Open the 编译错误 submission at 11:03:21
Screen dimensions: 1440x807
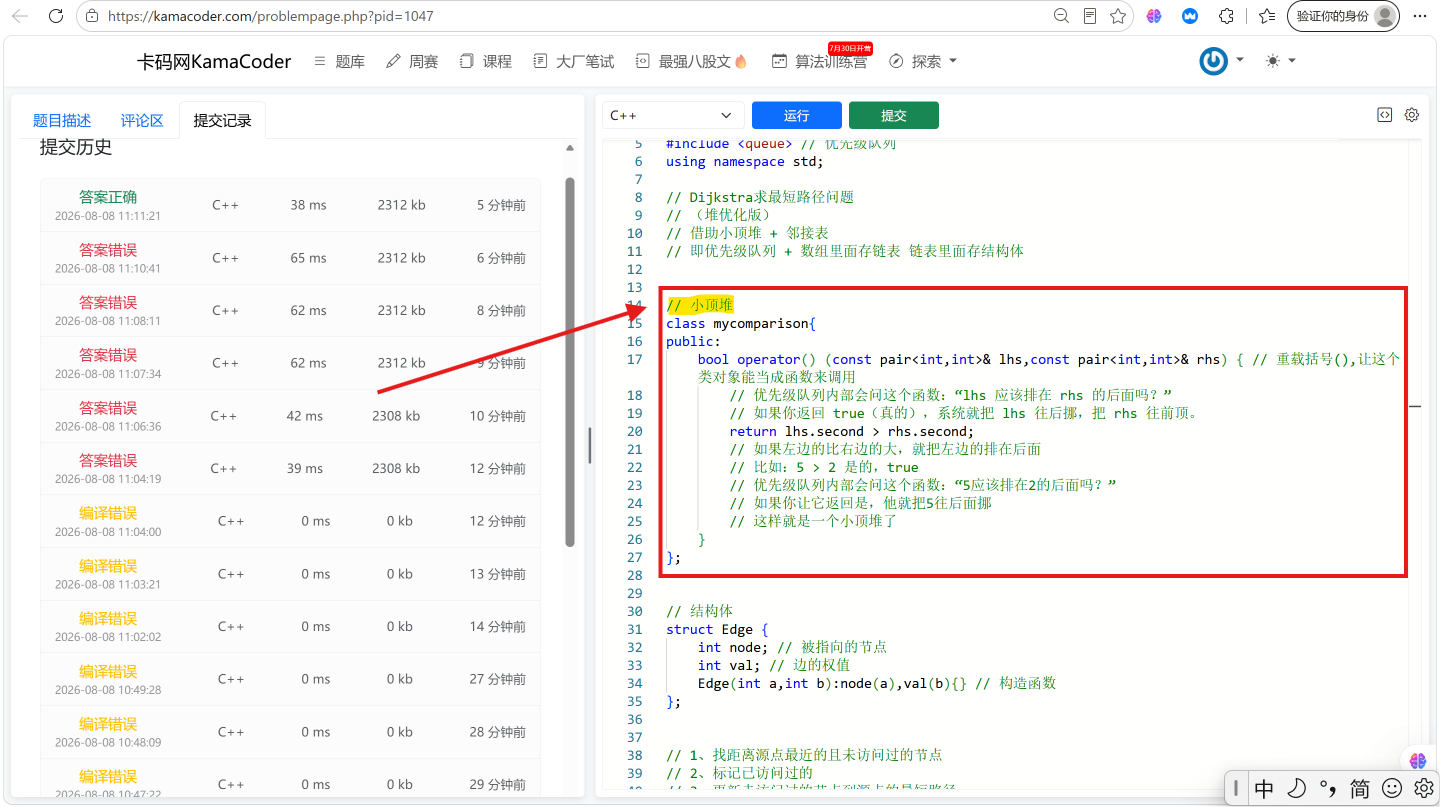[x=290, y=574]
